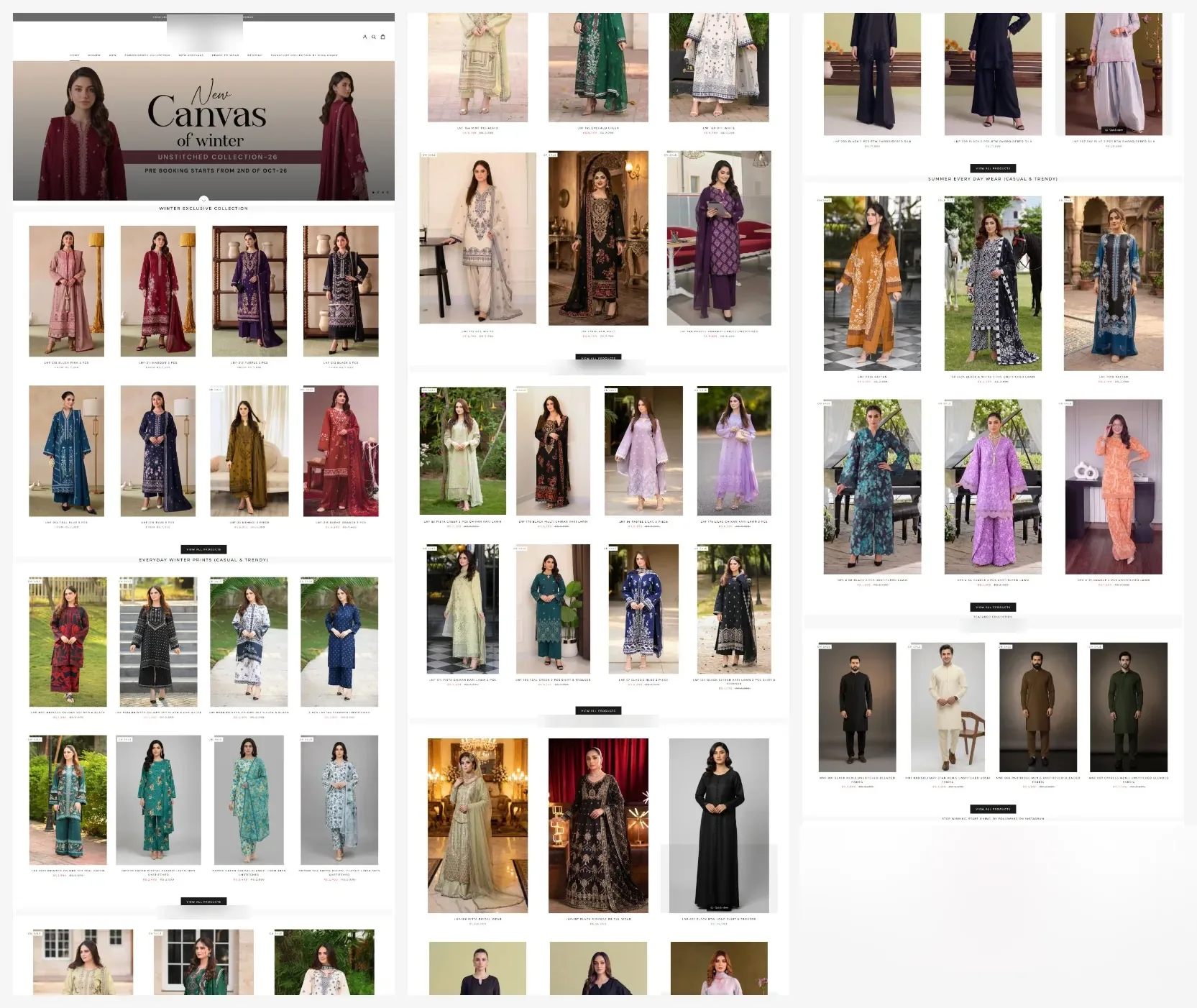The width and height of the screenshot is (1197, 1008).
Task: Click View All Products under Winter Exclusive Collection
Action: click(x=203, y=549)
